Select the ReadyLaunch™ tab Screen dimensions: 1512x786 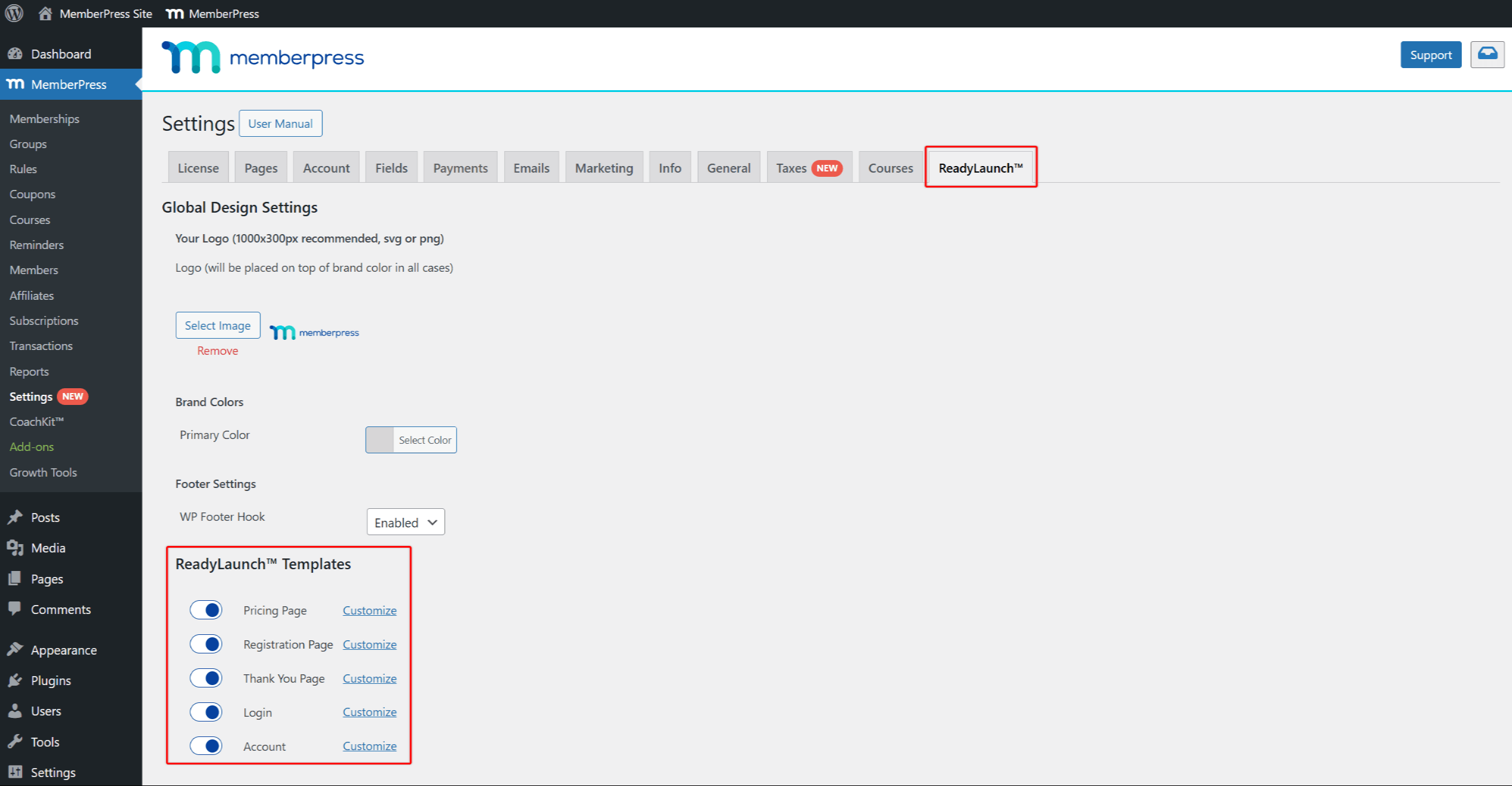click(x=980, y=168)
